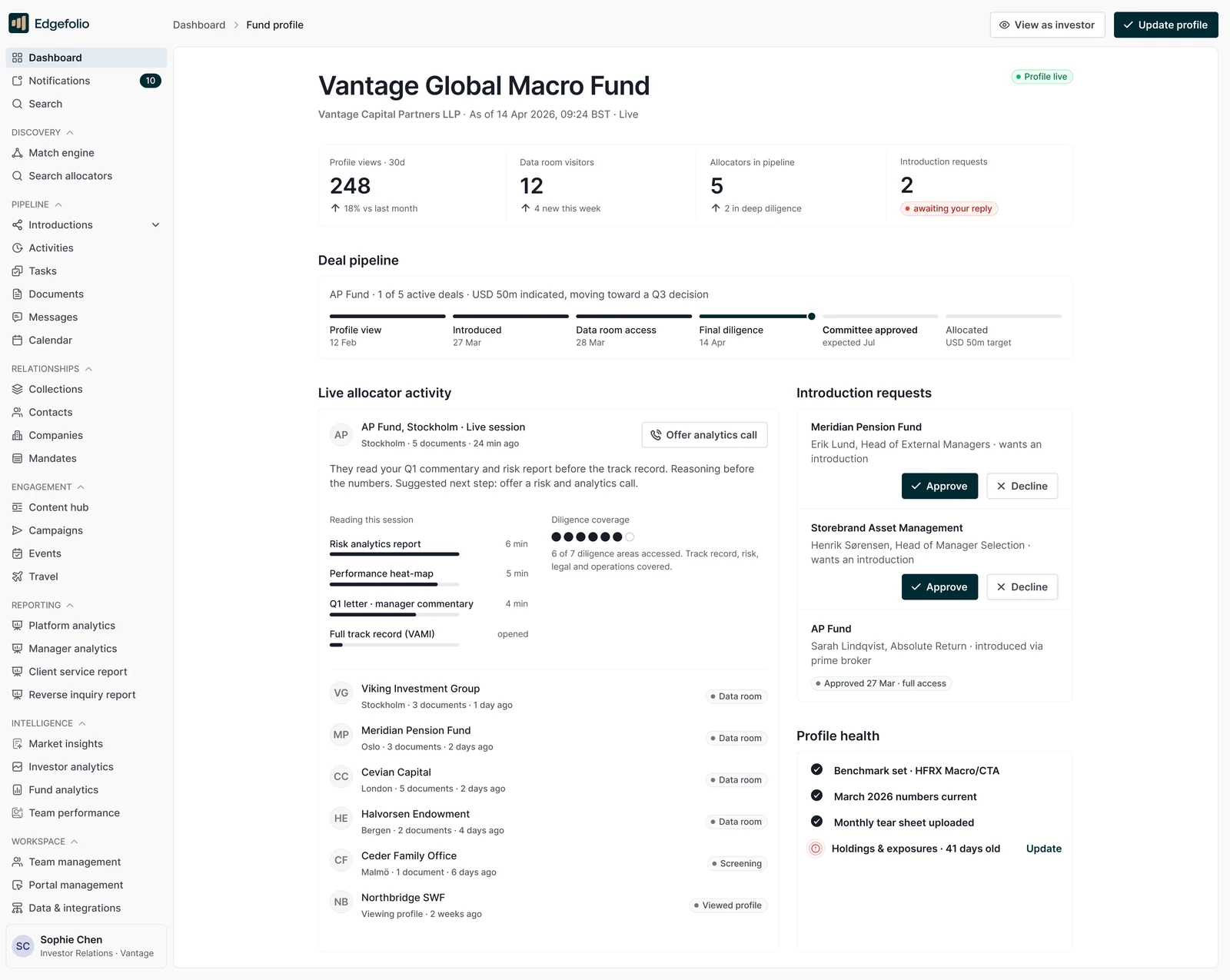This screenshot has width=1230, height=980.
Task: Expand the Introductions submenu chevron
Action: click(x=156, y=225)
